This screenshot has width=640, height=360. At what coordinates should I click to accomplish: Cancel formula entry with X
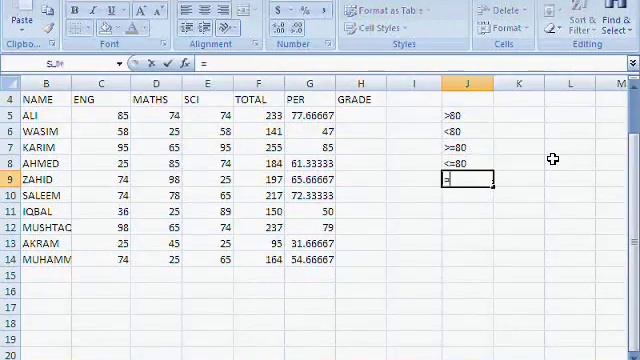[x=151, y=63]
